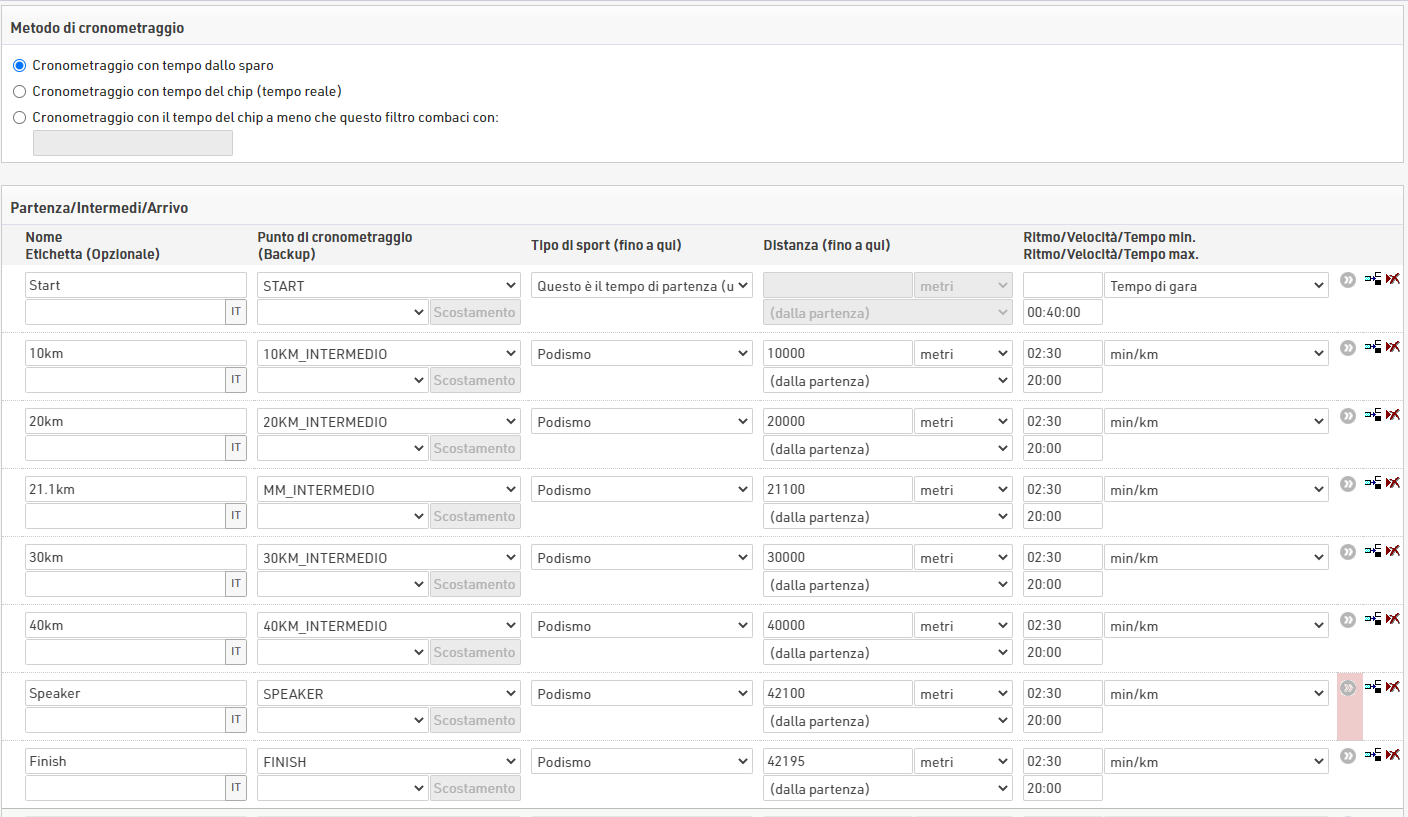Click the distance field showing 30000
Viewport: 1408px width, 817px height.
pos(838,557)
